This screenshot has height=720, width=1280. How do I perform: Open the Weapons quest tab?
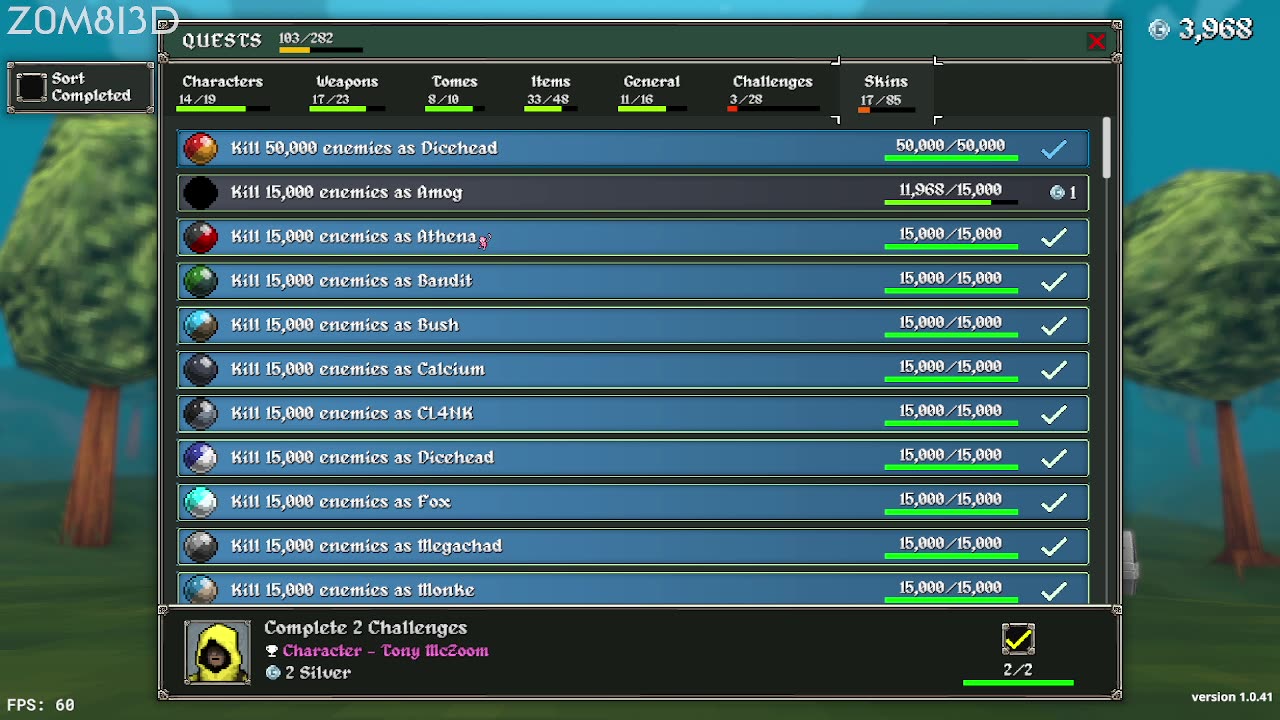tap(347, 90)
